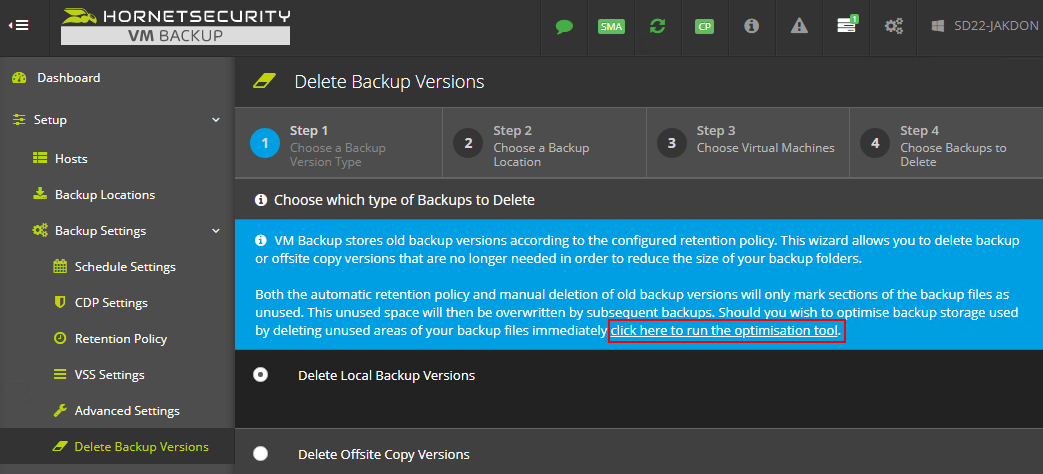Click the run the optimisation tool link
The height and width of the screenshot is (474, 1043).
726,330
